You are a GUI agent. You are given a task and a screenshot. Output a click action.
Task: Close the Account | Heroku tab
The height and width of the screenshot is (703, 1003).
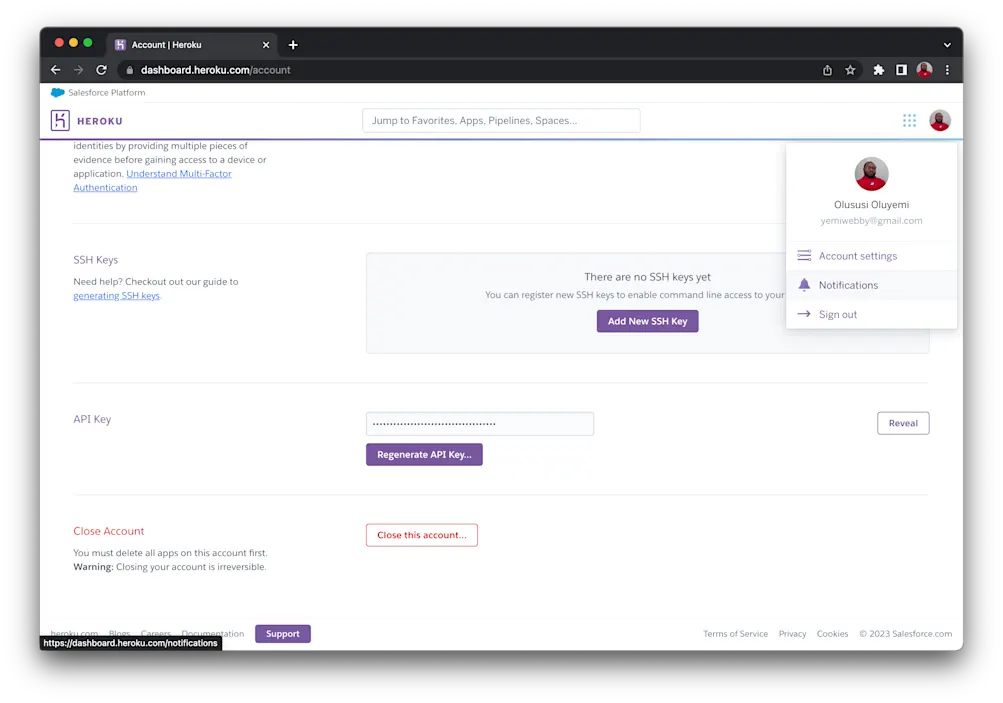[x=266, y=45]
